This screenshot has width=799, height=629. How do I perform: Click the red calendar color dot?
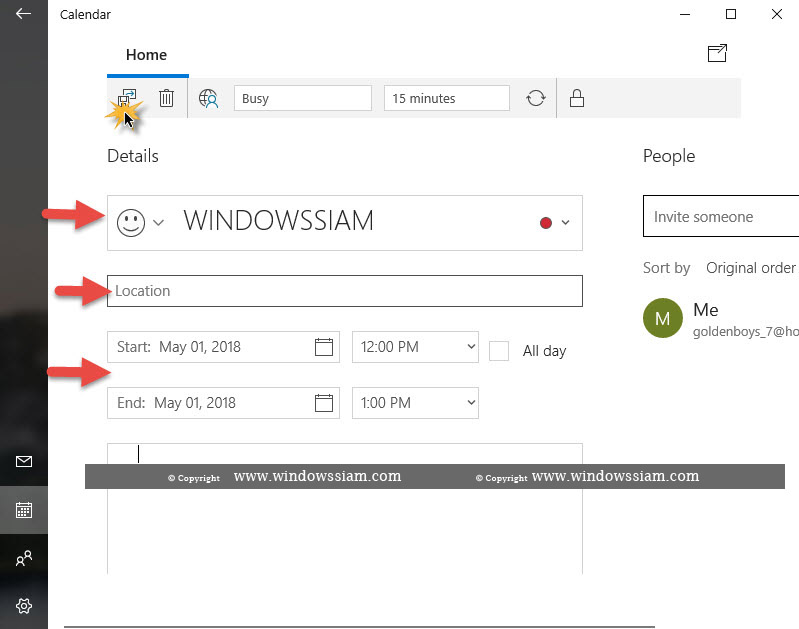tap(546, 223)
